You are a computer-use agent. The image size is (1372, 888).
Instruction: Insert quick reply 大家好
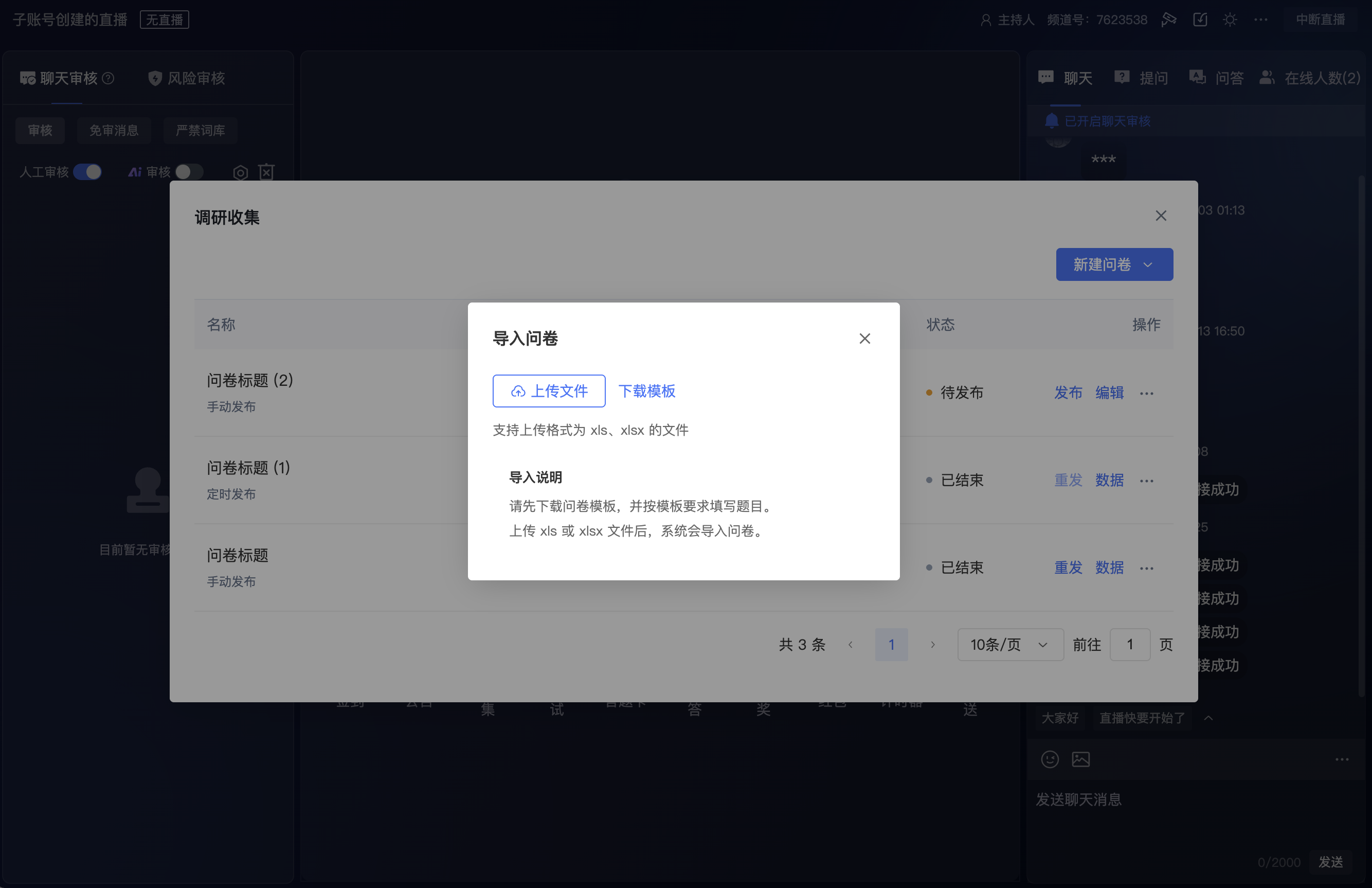tap(1060, 718)
